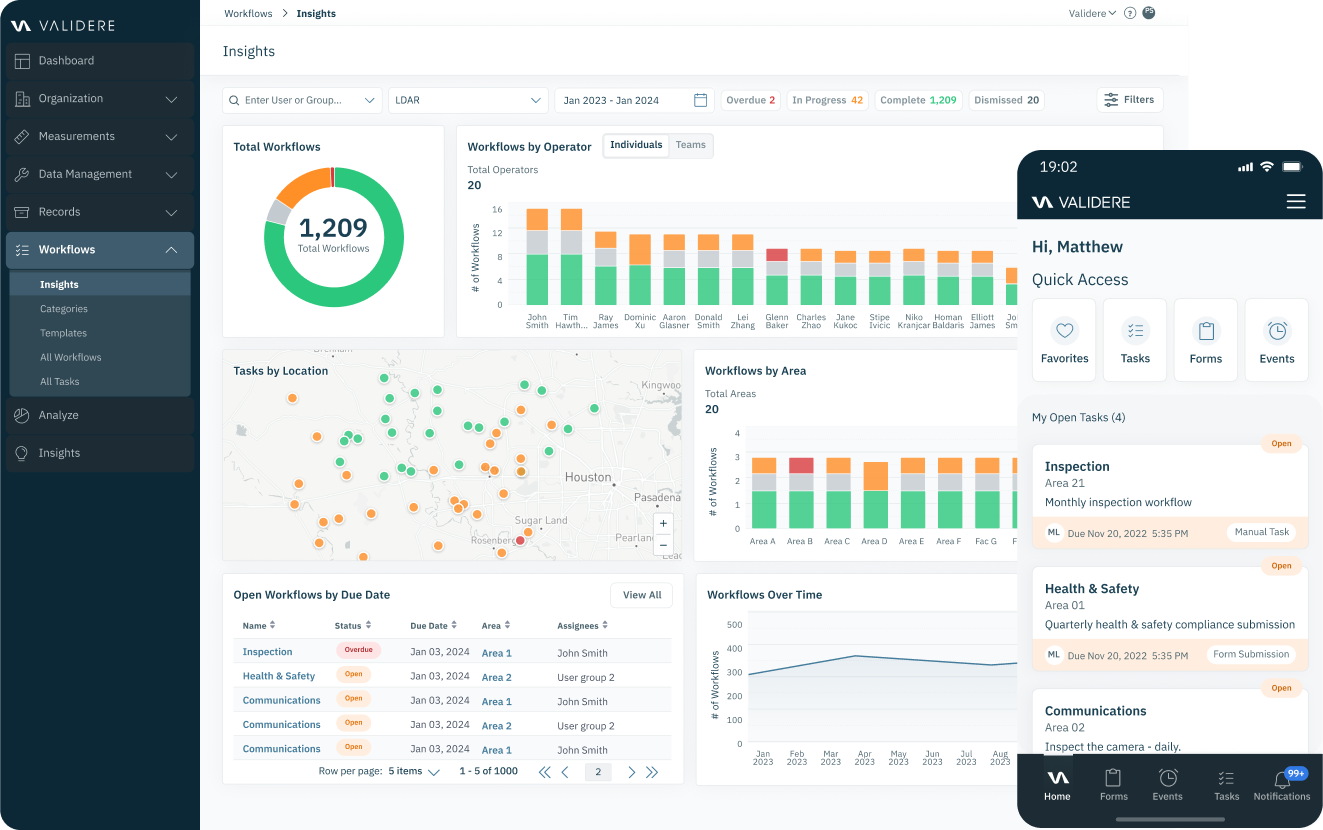Click the Data Management wrench icon
The width and height of the screenshot is (1323, 830).
[22, 175]
